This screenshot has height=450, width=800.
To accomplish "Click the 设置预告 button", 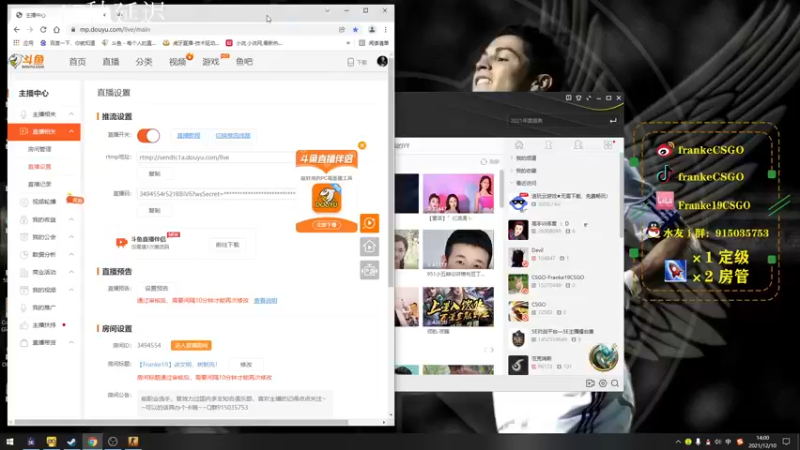I will pos(156,288).
